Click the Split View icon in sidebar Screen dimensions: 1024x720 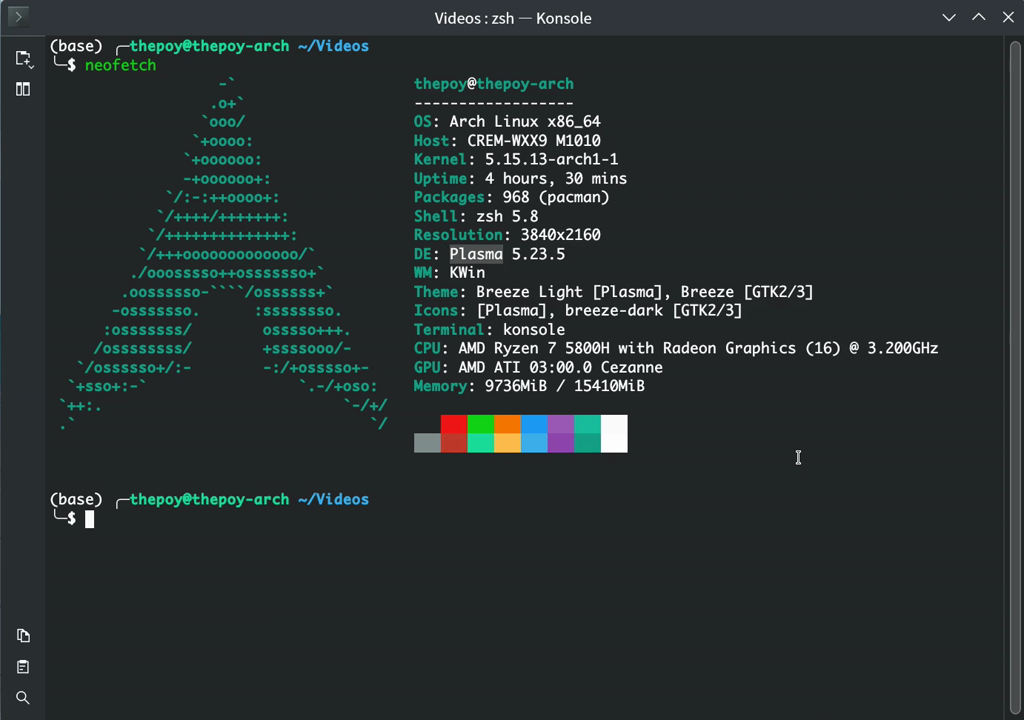[x=23, y=89]
